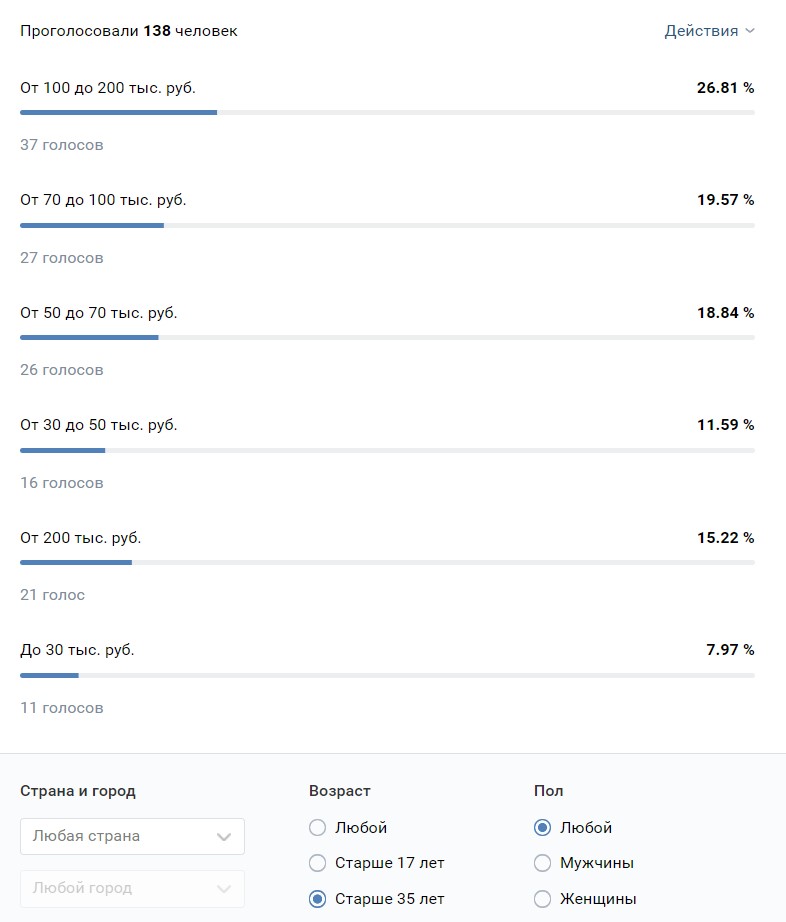The width and height of the screenshot is (786, 922).
Task: Filter voters by Мужчины
Action: tap(543, 863)
